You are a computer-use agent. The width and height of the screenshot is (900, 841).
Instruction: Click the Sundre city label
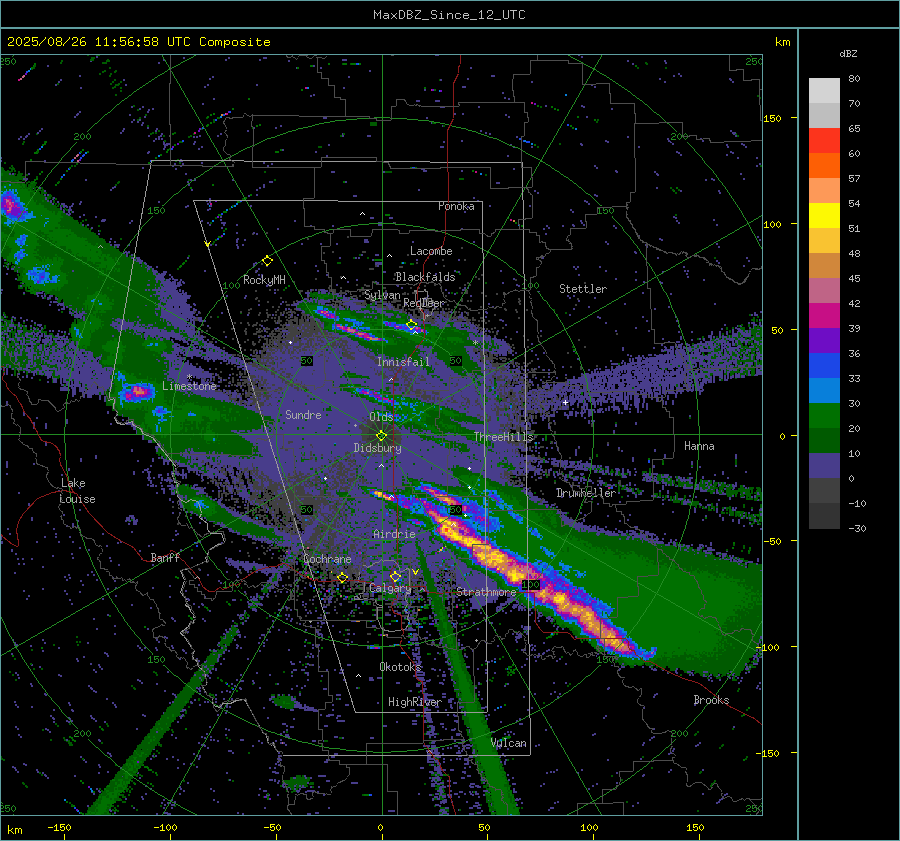[x=303, y=414]
